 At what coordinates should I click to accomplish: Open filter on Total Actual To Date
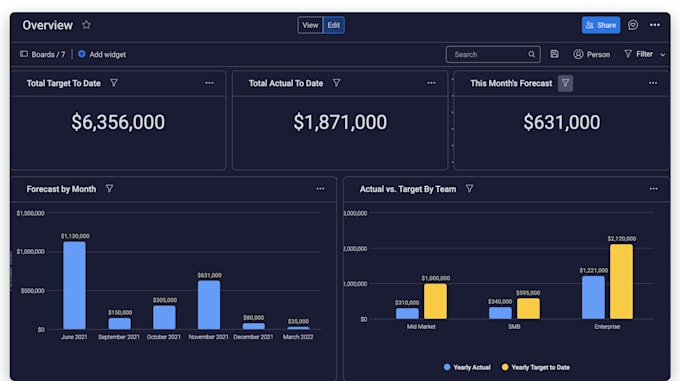[336, 83]
